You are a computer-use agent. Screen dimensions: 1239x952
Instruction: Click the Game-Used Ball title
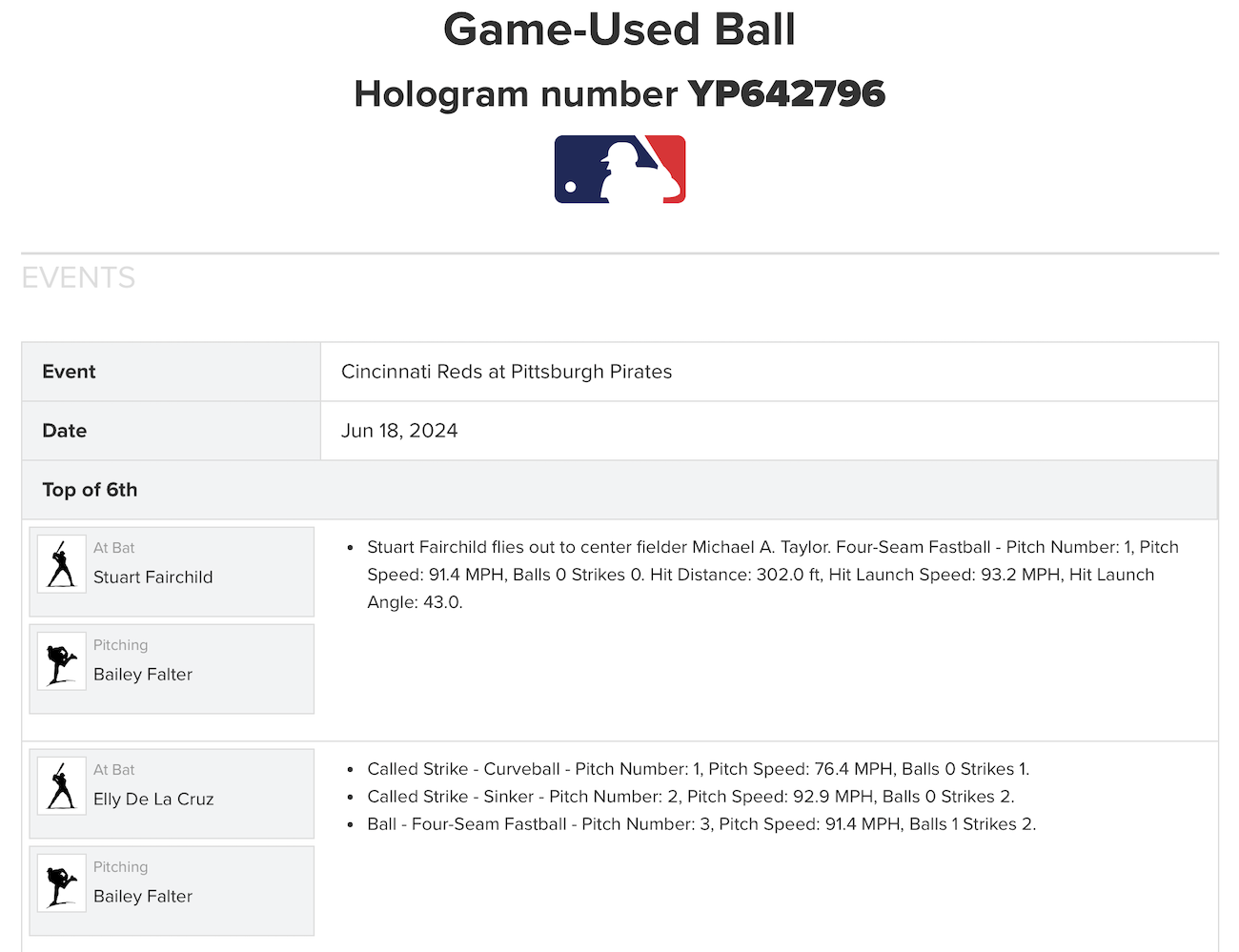click(x=619, y=30)
